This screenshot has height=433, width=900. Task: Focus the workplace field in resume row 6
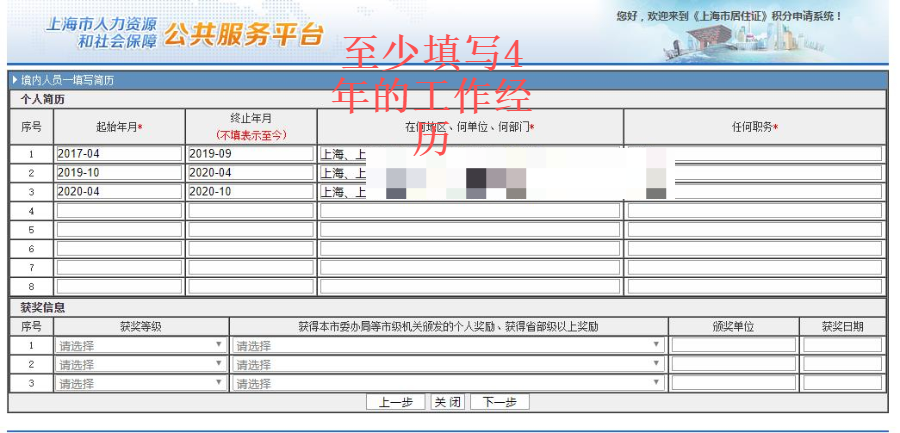[470, 249]
